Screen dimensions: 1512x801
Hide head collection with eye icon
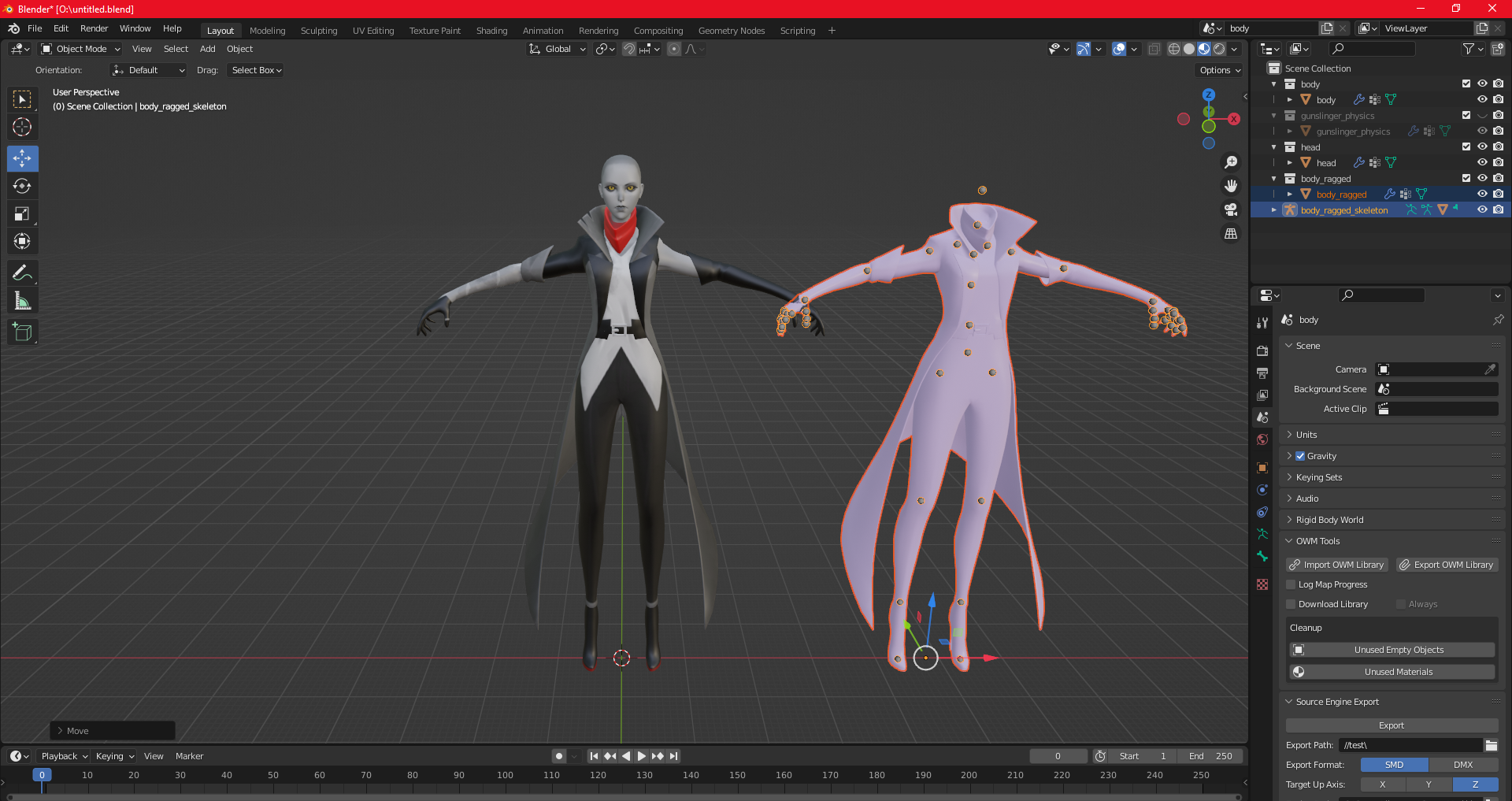1482,146
